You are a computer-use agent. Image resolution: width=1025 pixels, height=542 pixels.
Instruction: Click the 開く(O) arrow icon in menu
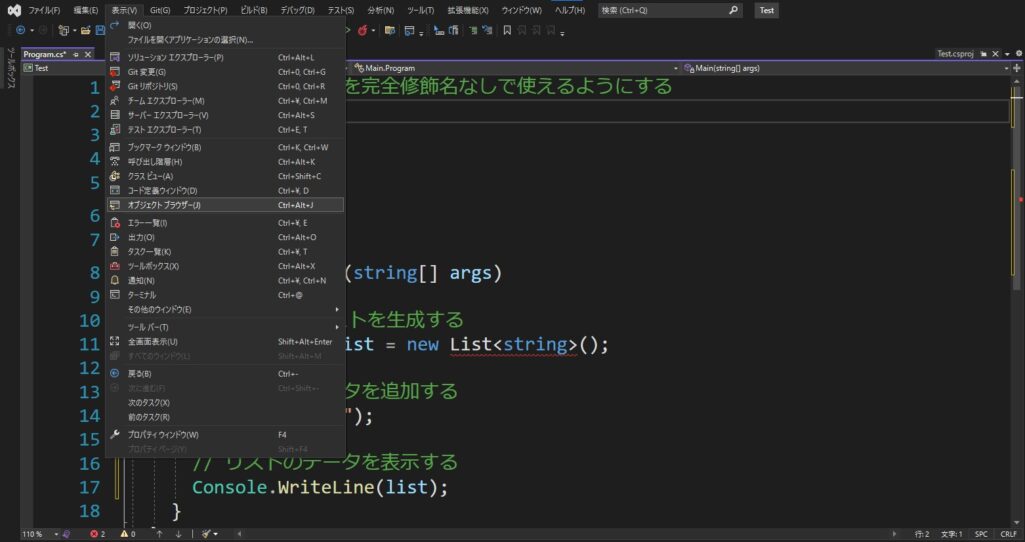(115, 25)
